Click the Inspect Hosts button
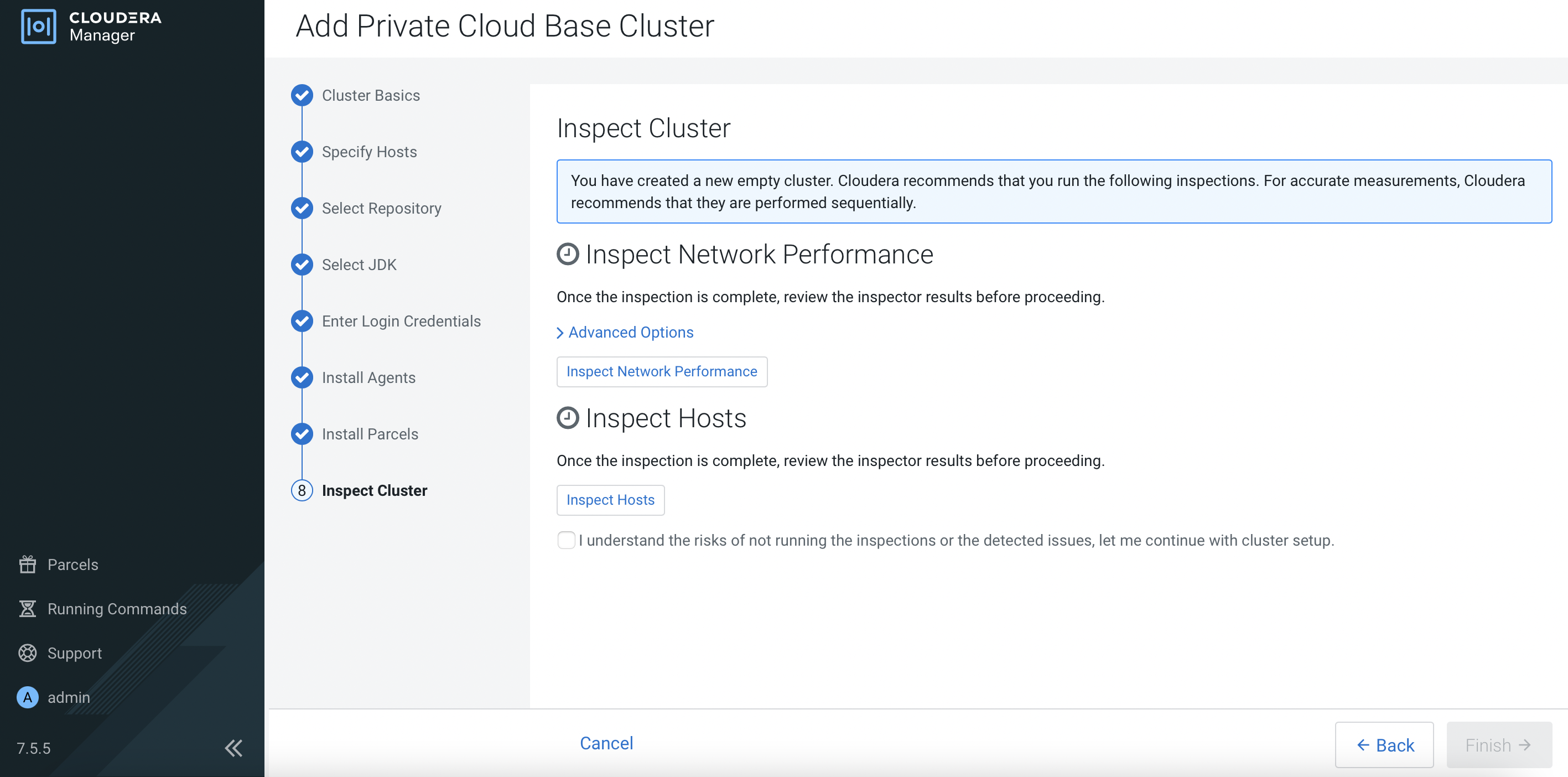This screenshot has width=1568, height=777. click(x=610, y=500)
